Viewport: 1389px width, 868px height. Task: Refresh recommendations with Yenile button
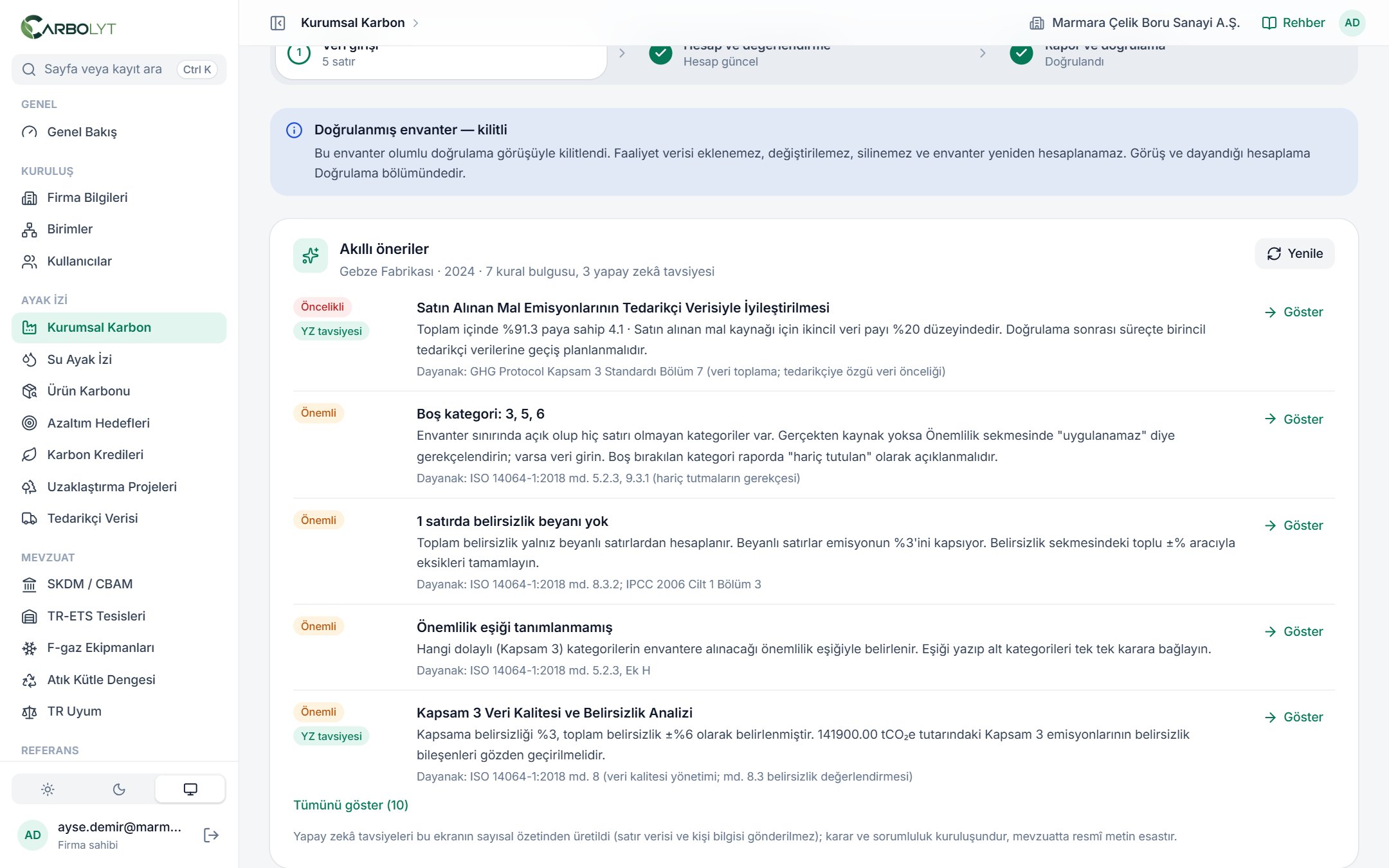(1294, 253)
